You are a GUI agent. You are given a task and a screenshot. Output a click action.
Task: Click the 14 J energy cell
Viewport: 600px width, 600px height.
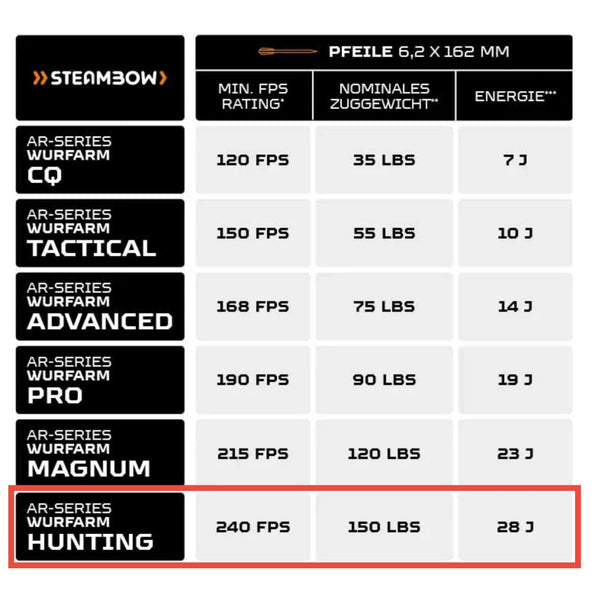point(514,306)
